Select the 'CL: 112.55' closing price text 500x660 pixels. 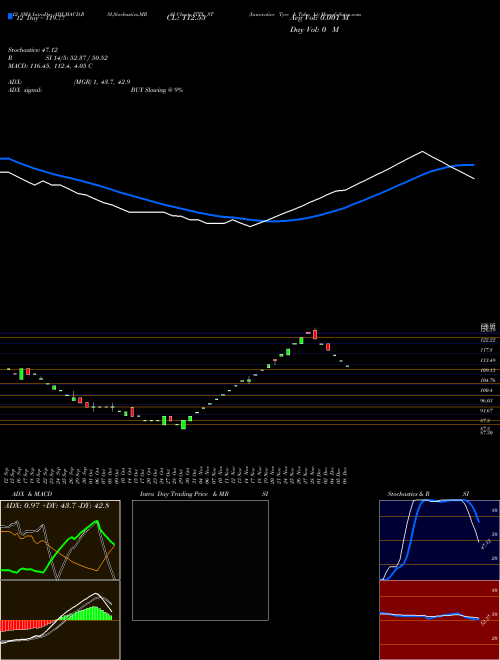(186, 18)
